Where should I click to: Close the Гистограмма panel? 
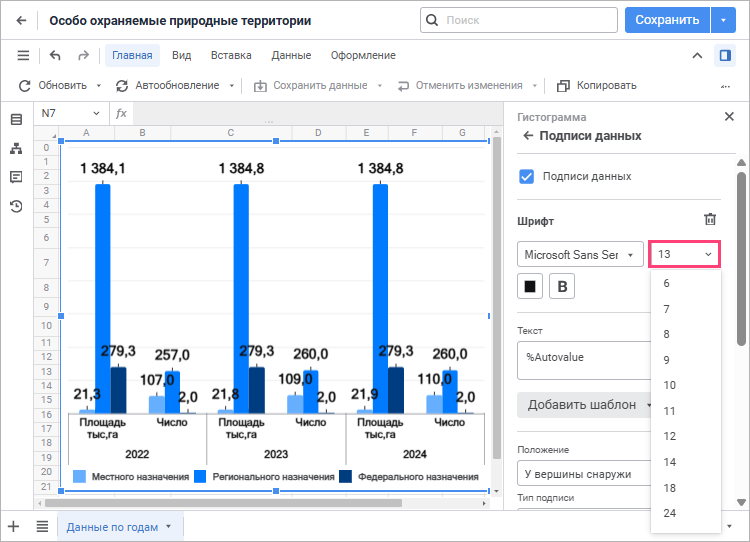coord(729,116)
